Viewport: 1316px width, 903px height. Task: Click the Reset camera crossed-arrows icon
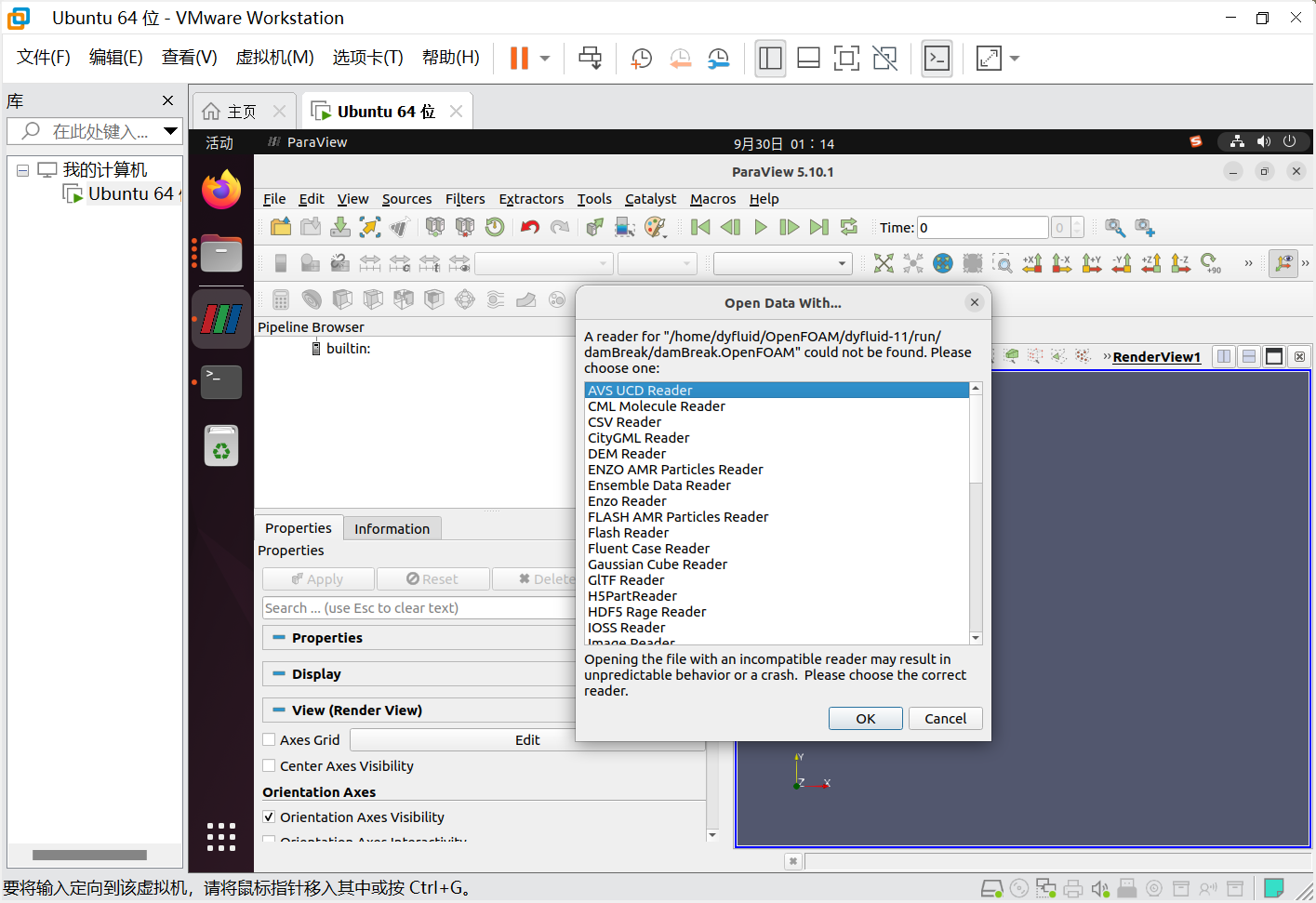click(x=884, y=263)
